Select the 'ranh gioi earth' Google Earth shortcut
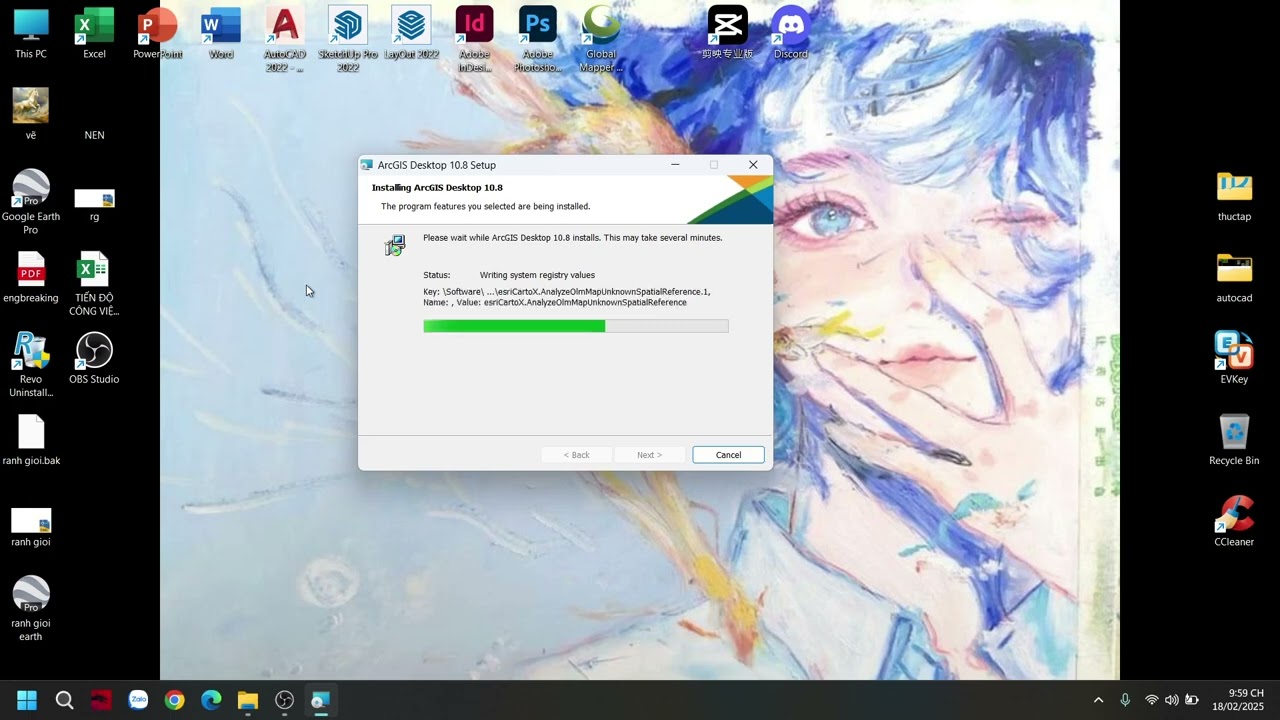This screenshot has width=1280, height=720. point(31,609)
